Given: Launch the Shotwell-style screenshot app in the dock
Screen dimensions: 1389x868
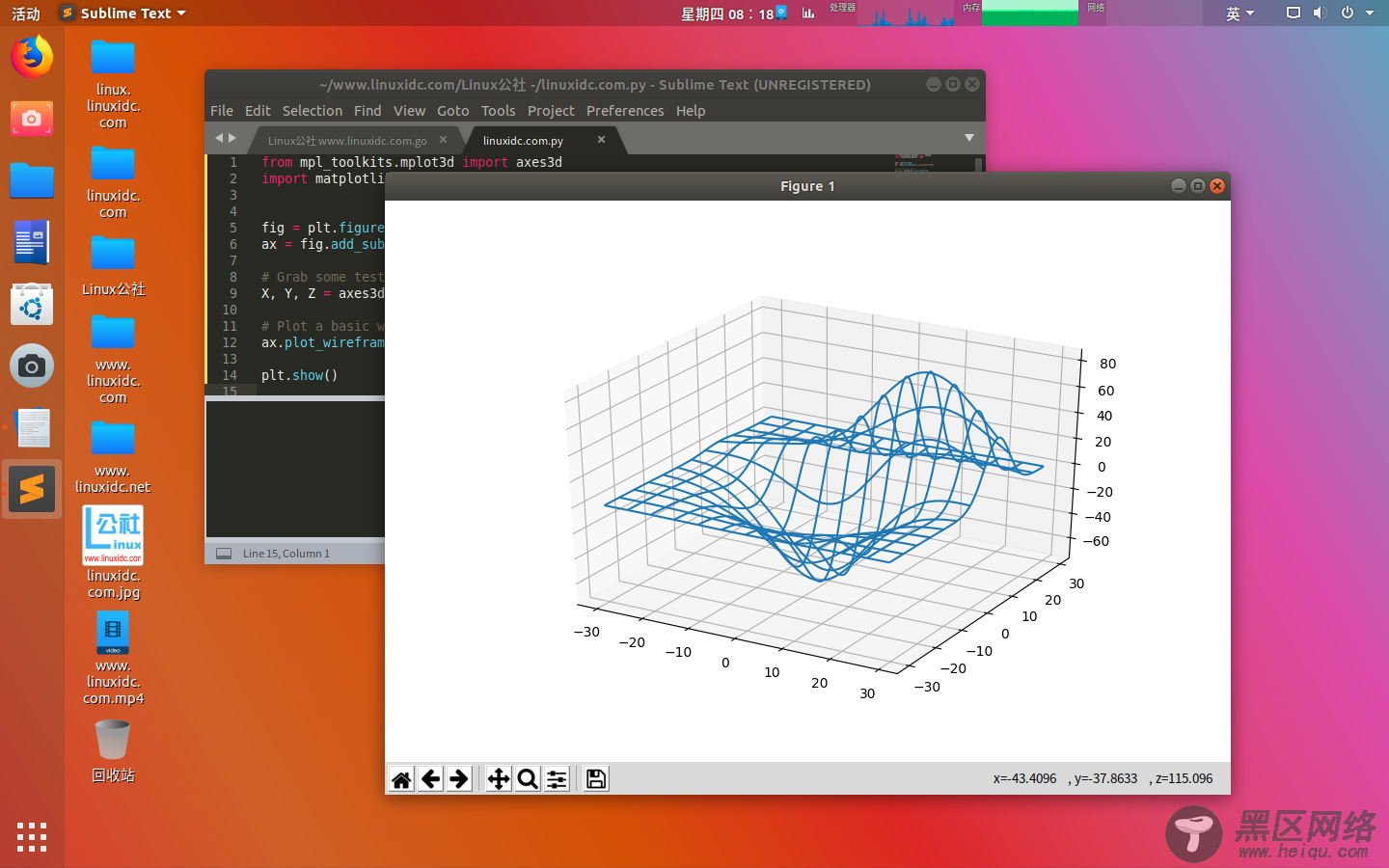Looking at the screenshot, I should [x=32, y=119].
